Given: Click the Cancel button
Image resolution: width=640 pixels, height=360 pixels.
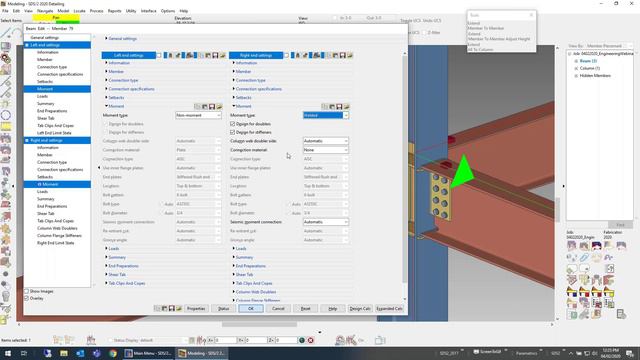Looking at the screenshot, I should [x=278, y=309].
